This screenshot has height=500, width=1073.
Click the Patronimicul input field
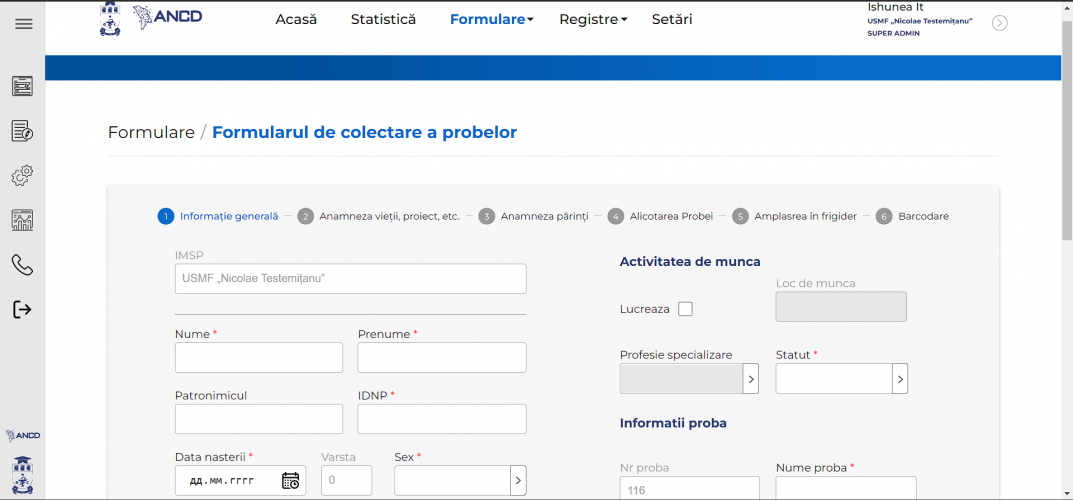(x=259, y=419)
